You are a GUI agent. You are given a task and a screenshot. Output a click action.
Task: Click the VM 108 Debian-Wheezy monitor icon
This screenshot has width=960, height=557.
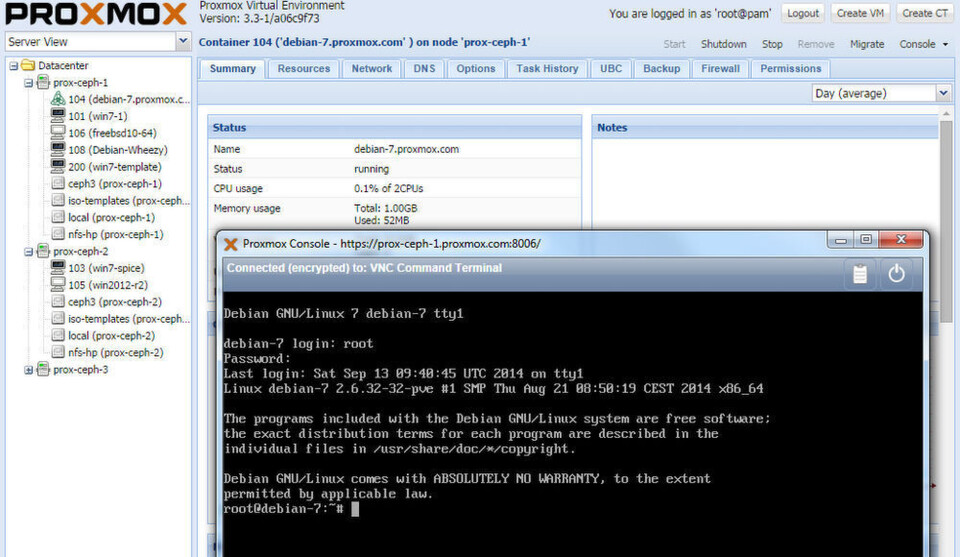tap(58, 149)
